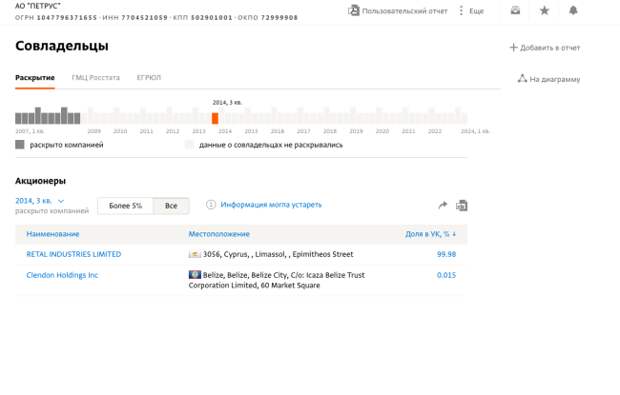Screen dimensions: 620x395
Task: Click the АО "ПЕТРУС" company name
Action: [x=38, y=6]
